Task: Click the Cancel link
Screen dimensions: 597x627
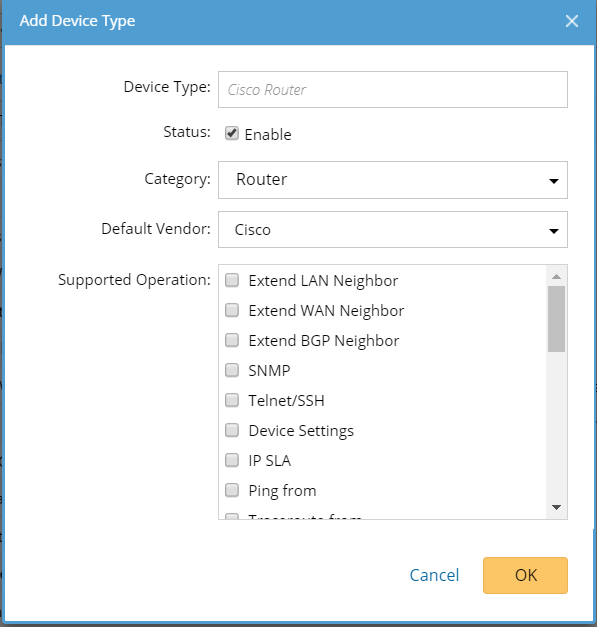Action: [434, 575]
